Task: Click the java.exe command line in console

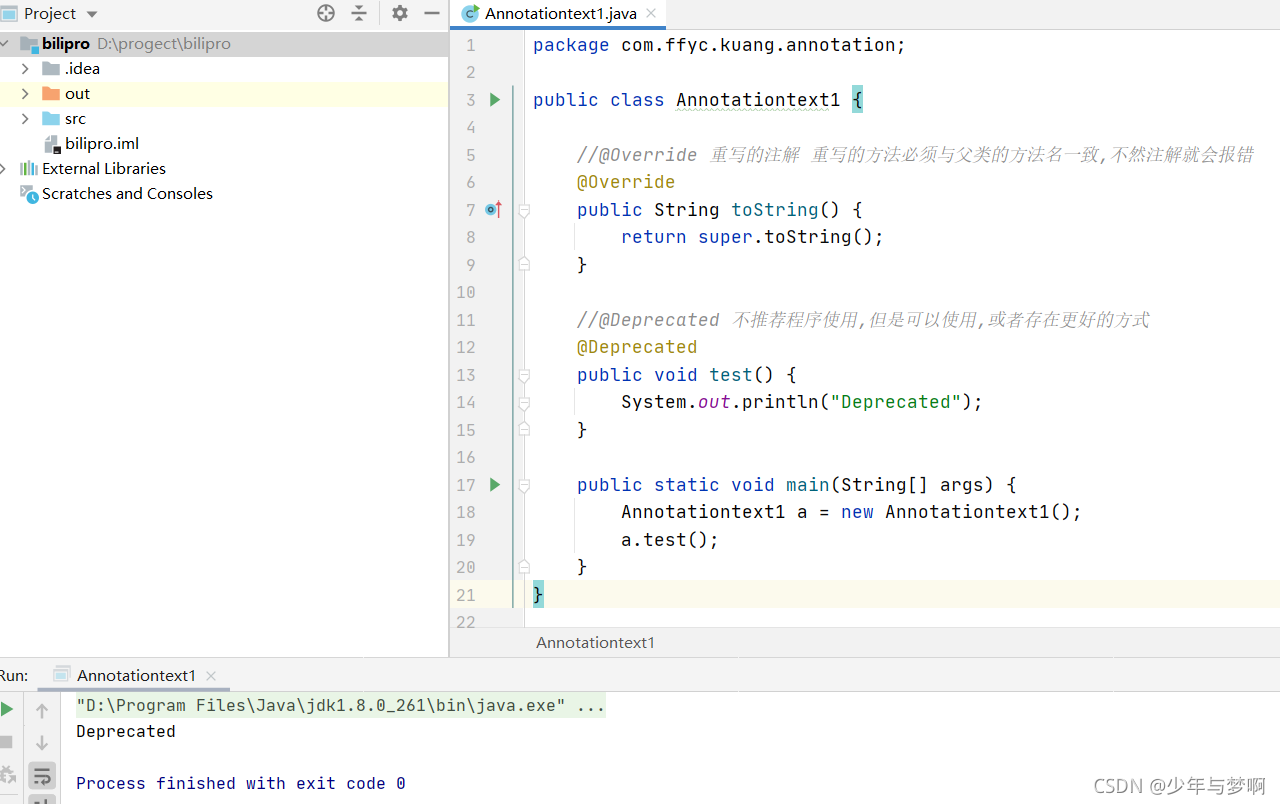Action: click(x=340, y=706)
